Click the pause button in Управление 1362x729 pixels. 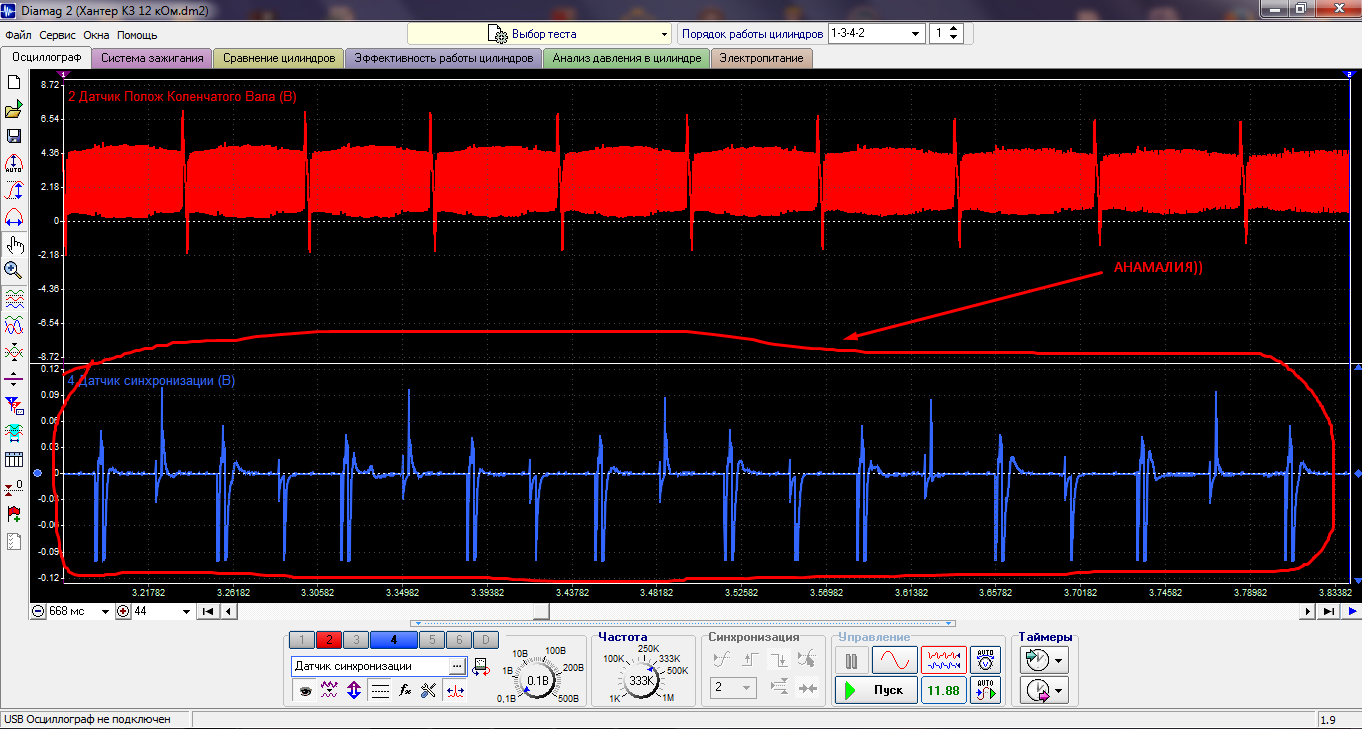[852, 661]
